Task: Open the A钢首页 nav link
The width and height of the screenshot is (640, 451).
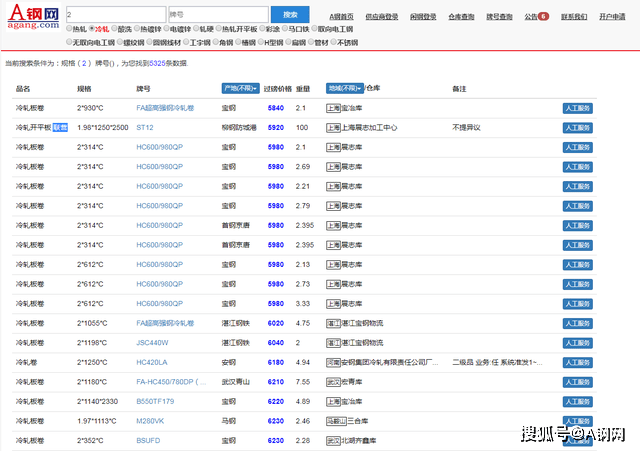Action: (x=341, y=17)
